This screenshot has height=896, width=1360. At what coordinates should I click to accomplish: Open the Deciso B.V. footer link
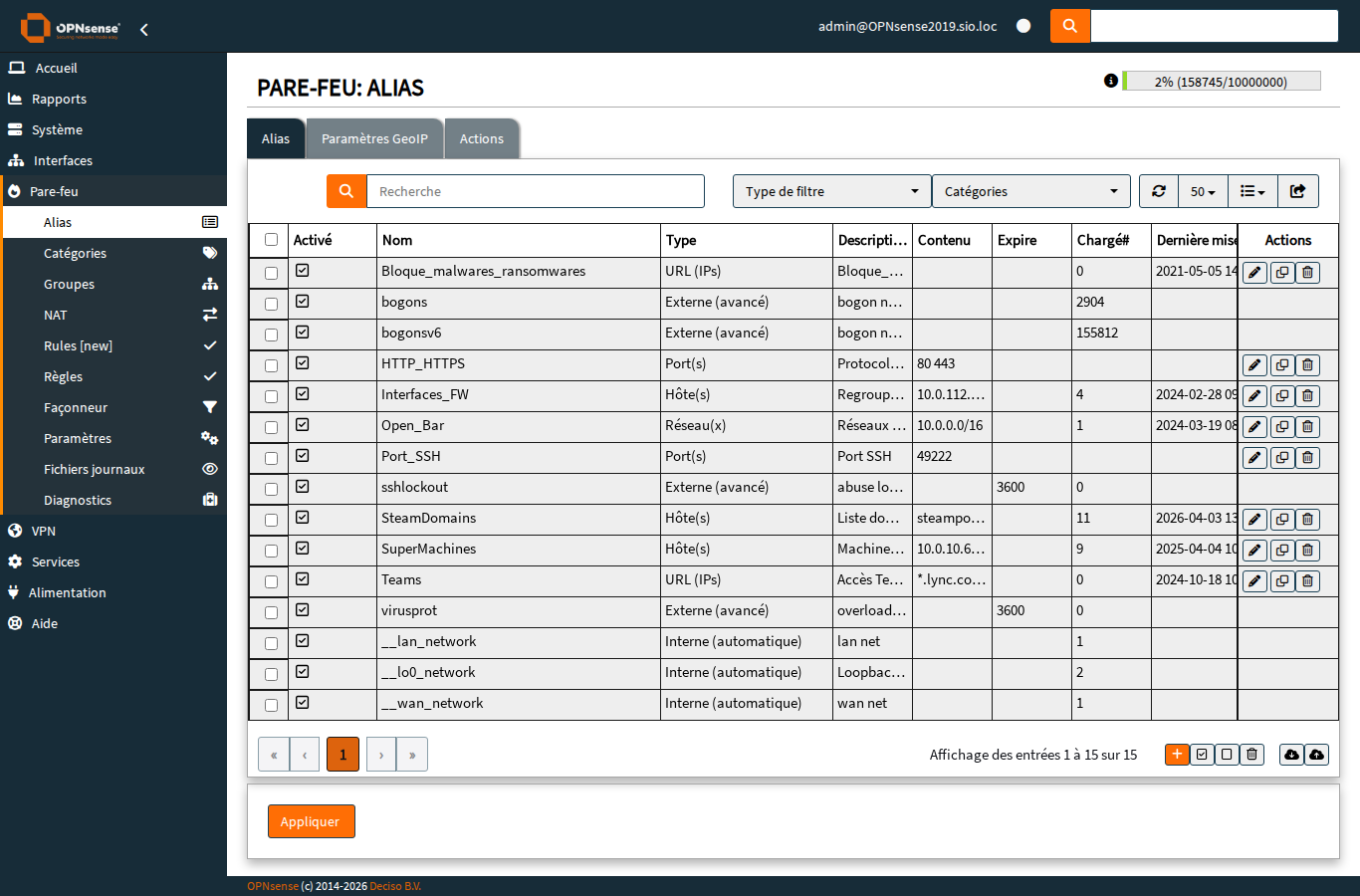(395, 886)
